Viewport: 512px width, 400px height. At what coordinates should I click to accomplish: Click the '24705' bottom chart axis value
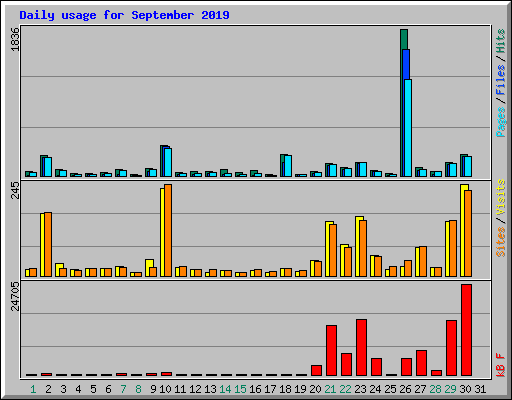coord(15,296)
